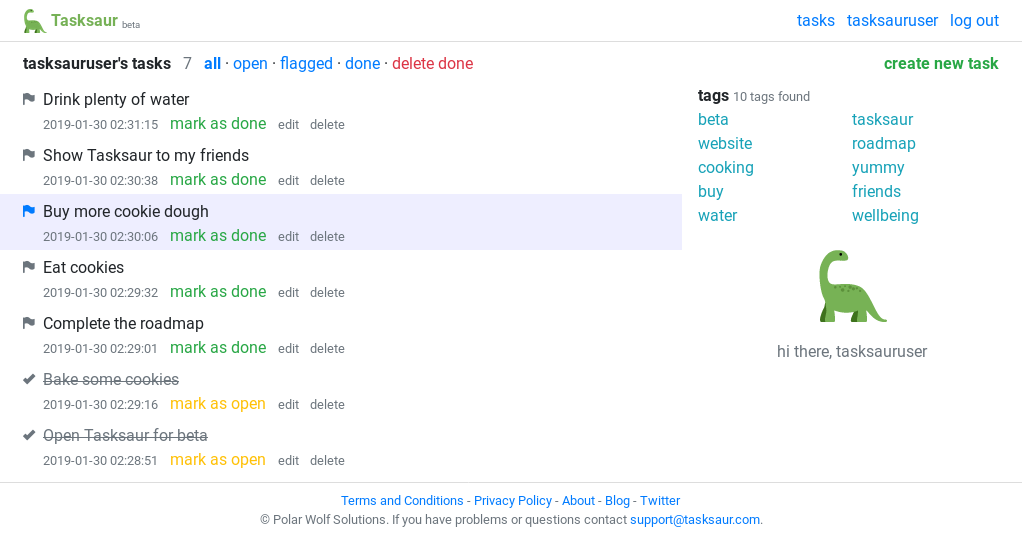Click the Tasksaur dinosaur logo icon
Image resolution: width=1022 pixels, height=540 pixels.
(34, 21)
